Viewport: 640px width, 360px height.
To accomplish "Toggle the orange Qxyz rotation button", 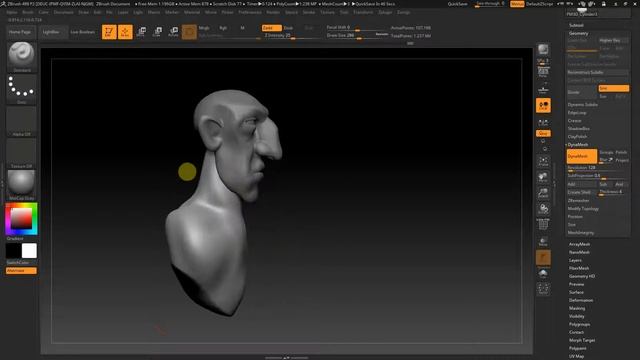I will pyautogui.click(x=543, y=133).
